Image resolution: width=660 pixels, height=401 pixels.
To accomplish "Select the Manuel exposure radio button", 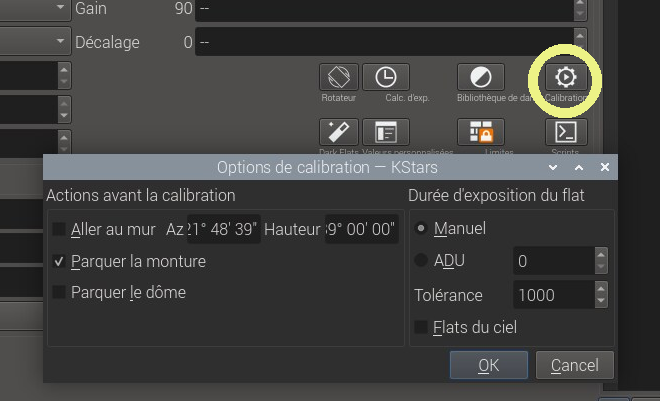I will pos(421,228).
